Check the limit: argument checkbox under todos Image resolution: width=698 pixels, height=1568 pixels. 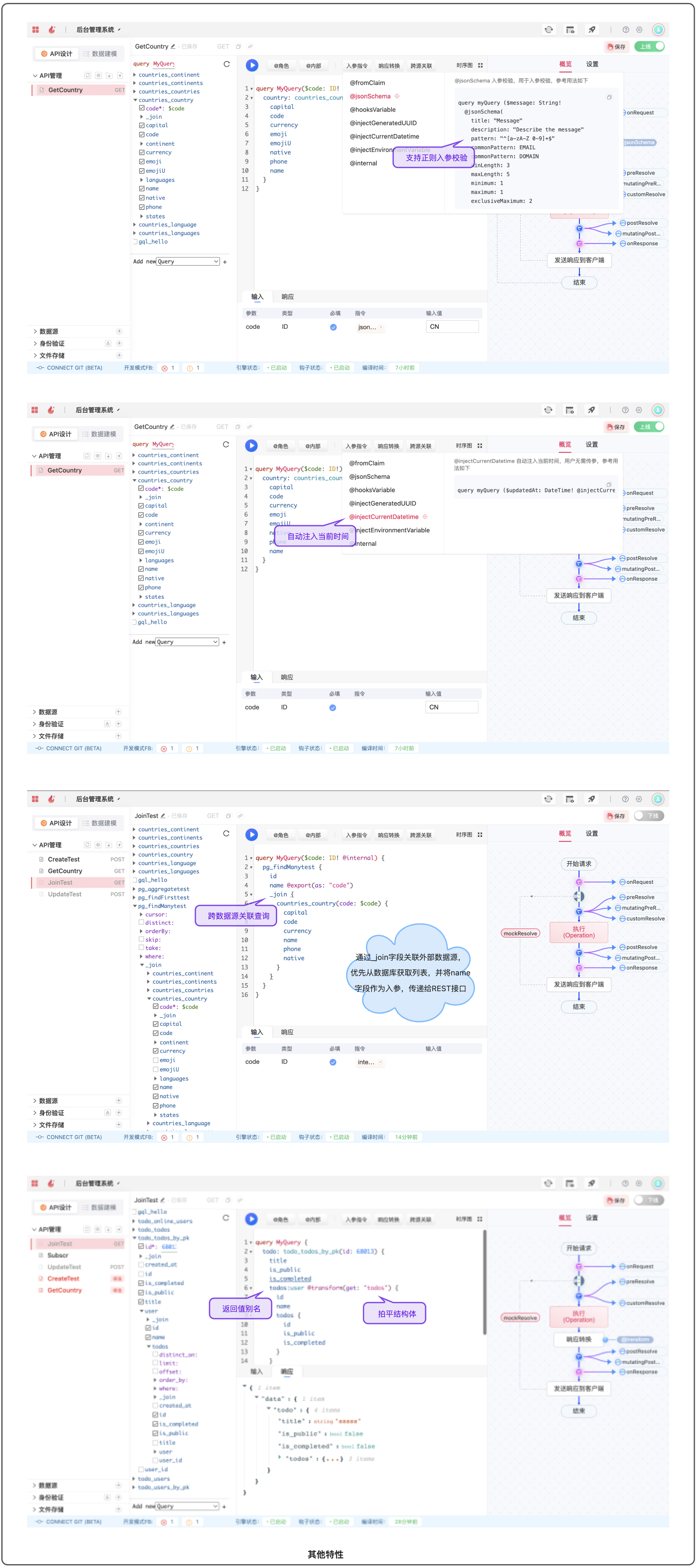point(155,1363)
